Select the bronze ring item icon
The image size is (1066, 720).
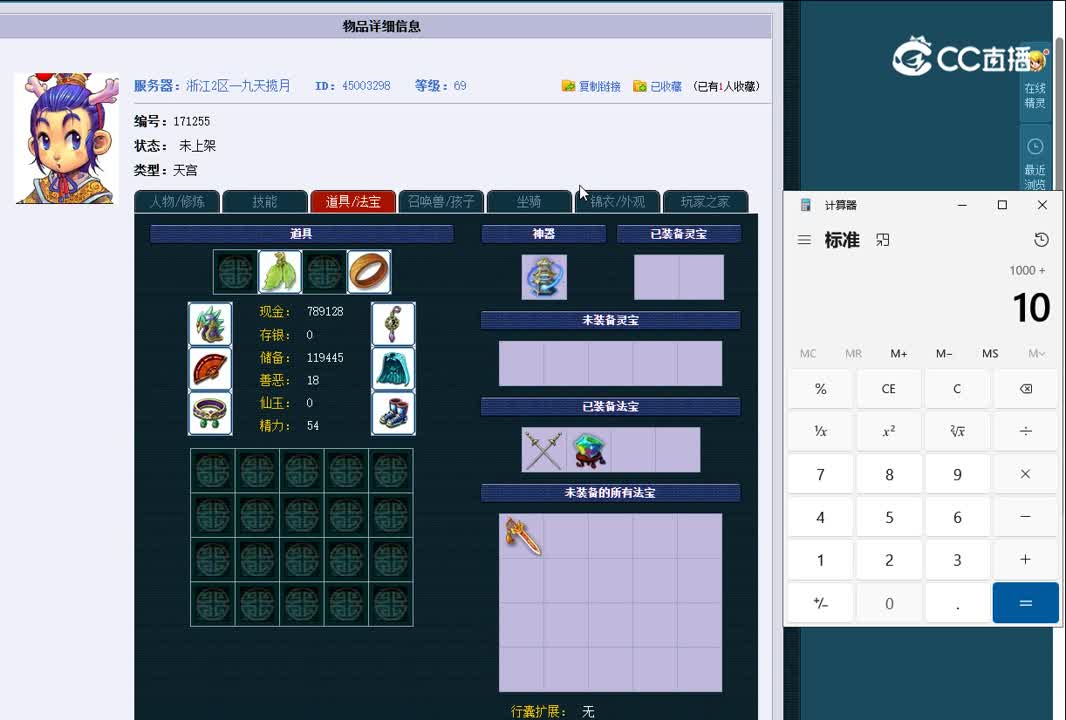[x=368, y=272]
